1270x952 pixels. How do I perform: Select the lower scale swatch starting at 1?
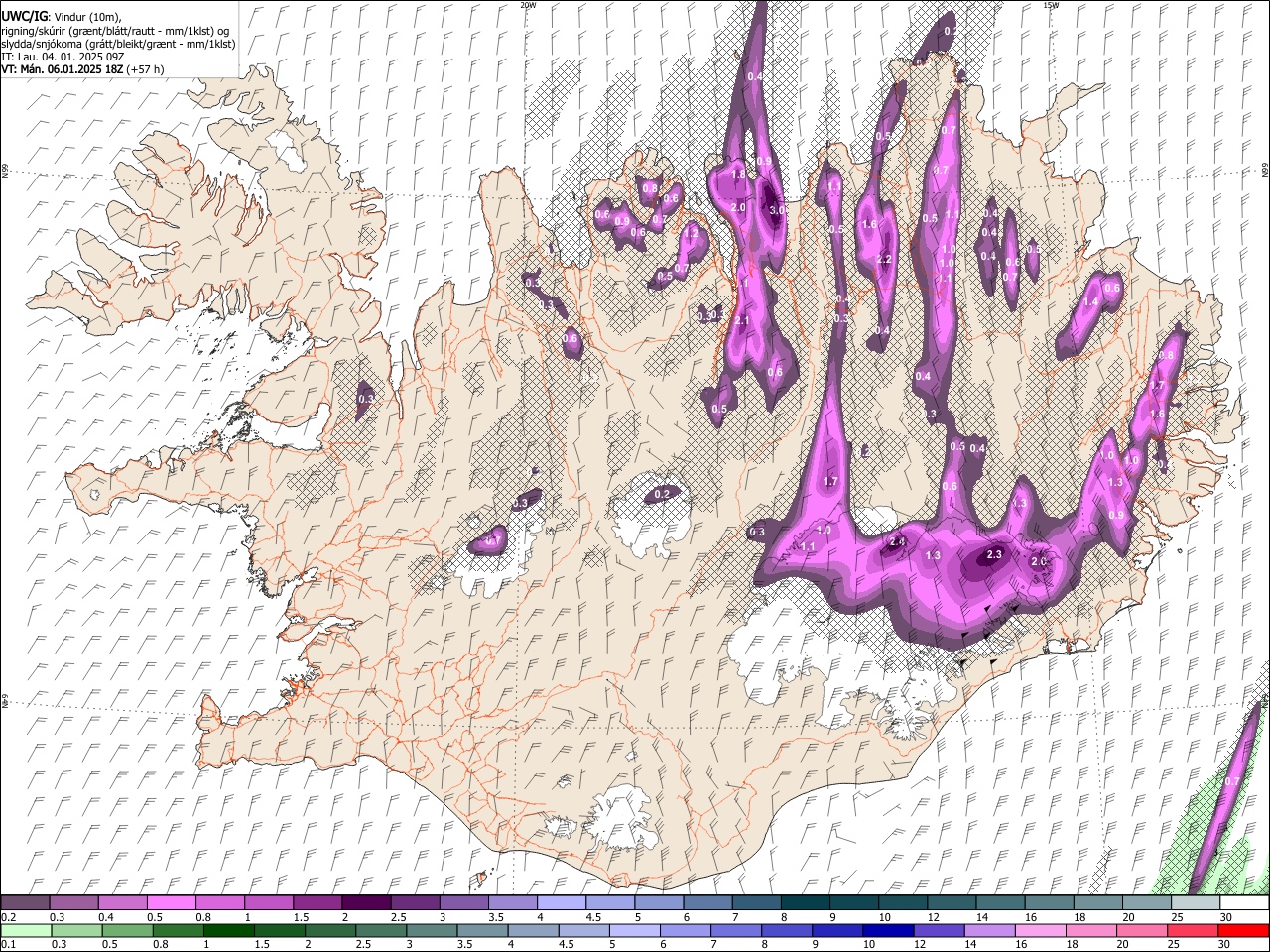click(227, 930)
